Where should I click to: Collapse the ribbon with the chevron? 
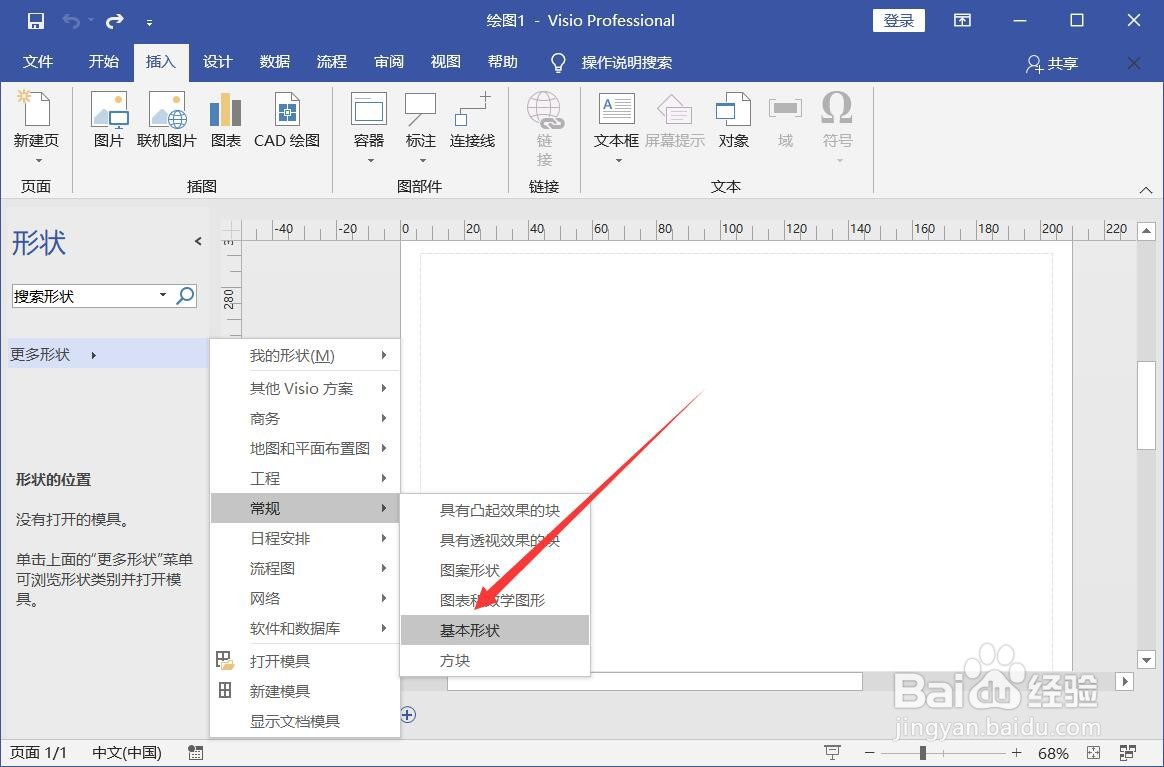coord(1146,190)
